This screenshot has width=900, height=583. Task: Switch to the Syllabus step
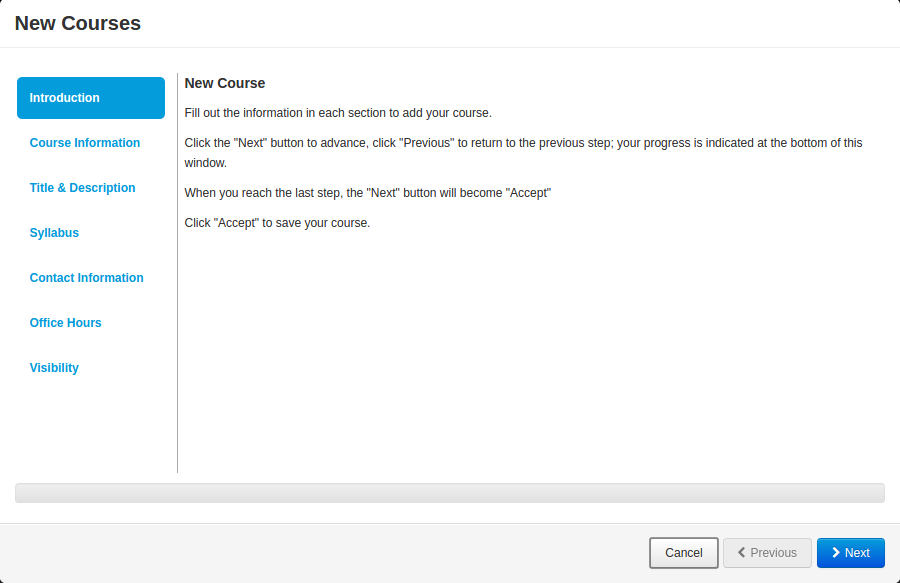pos(55,233)
